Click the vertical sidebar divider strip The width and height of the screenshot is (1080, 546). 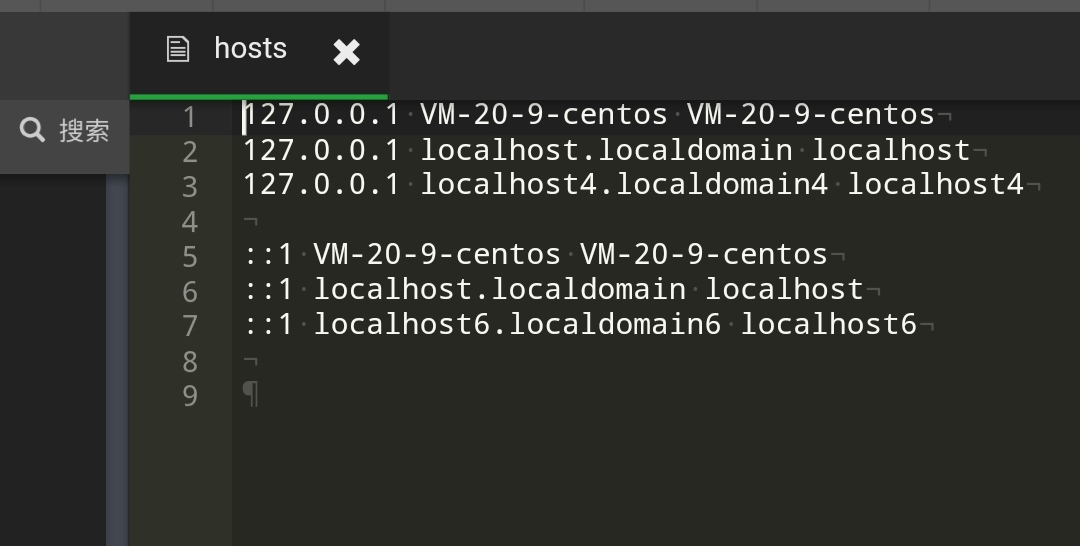pyautogui.click(x=117, y=359)
